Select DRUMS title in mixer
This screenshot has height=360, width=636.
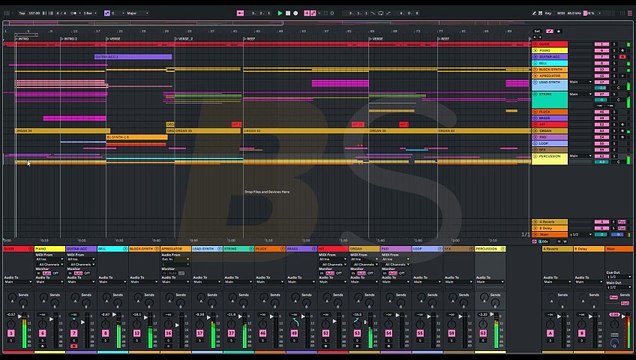pos(18,249)
